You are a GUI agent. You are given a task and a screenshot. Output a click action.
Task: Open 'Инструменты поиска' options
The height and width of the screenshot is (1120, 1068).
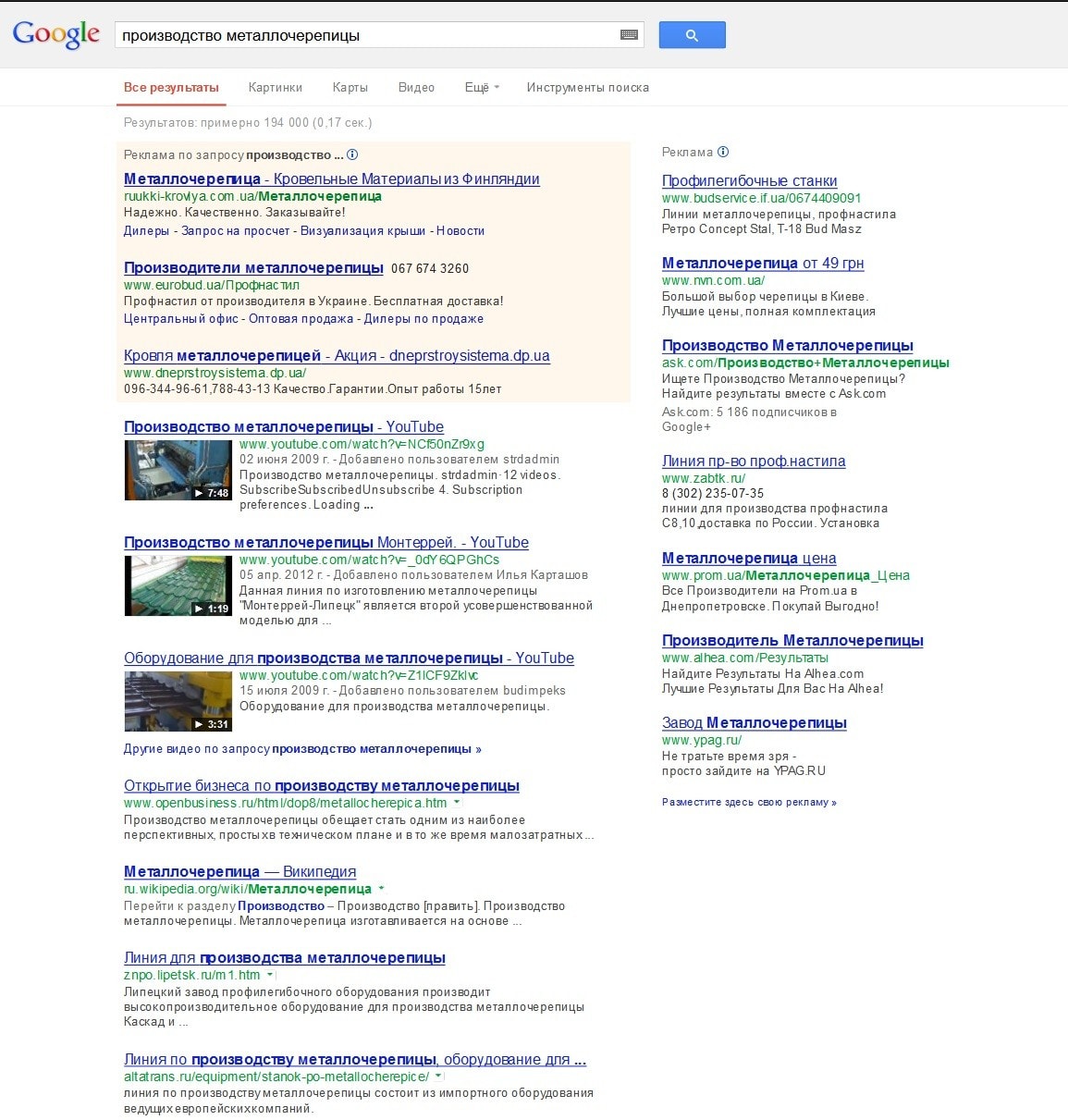pos(587,87)
